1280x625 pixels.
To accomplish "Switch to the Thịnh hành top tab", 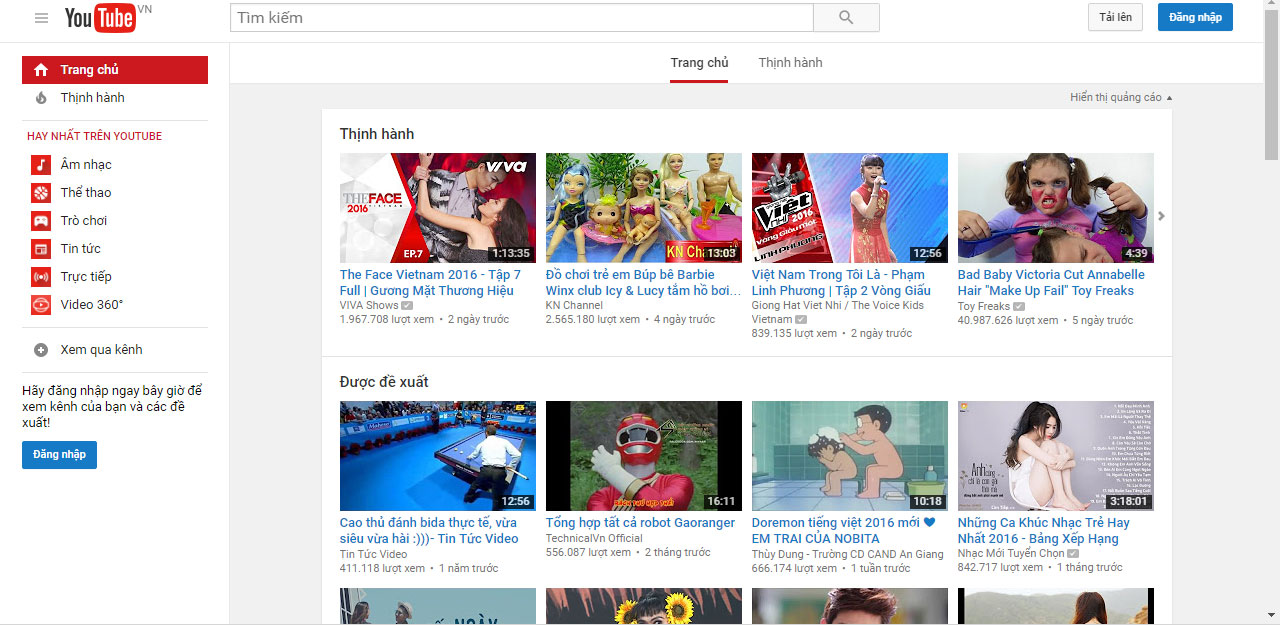I will (x=790, y=63).
